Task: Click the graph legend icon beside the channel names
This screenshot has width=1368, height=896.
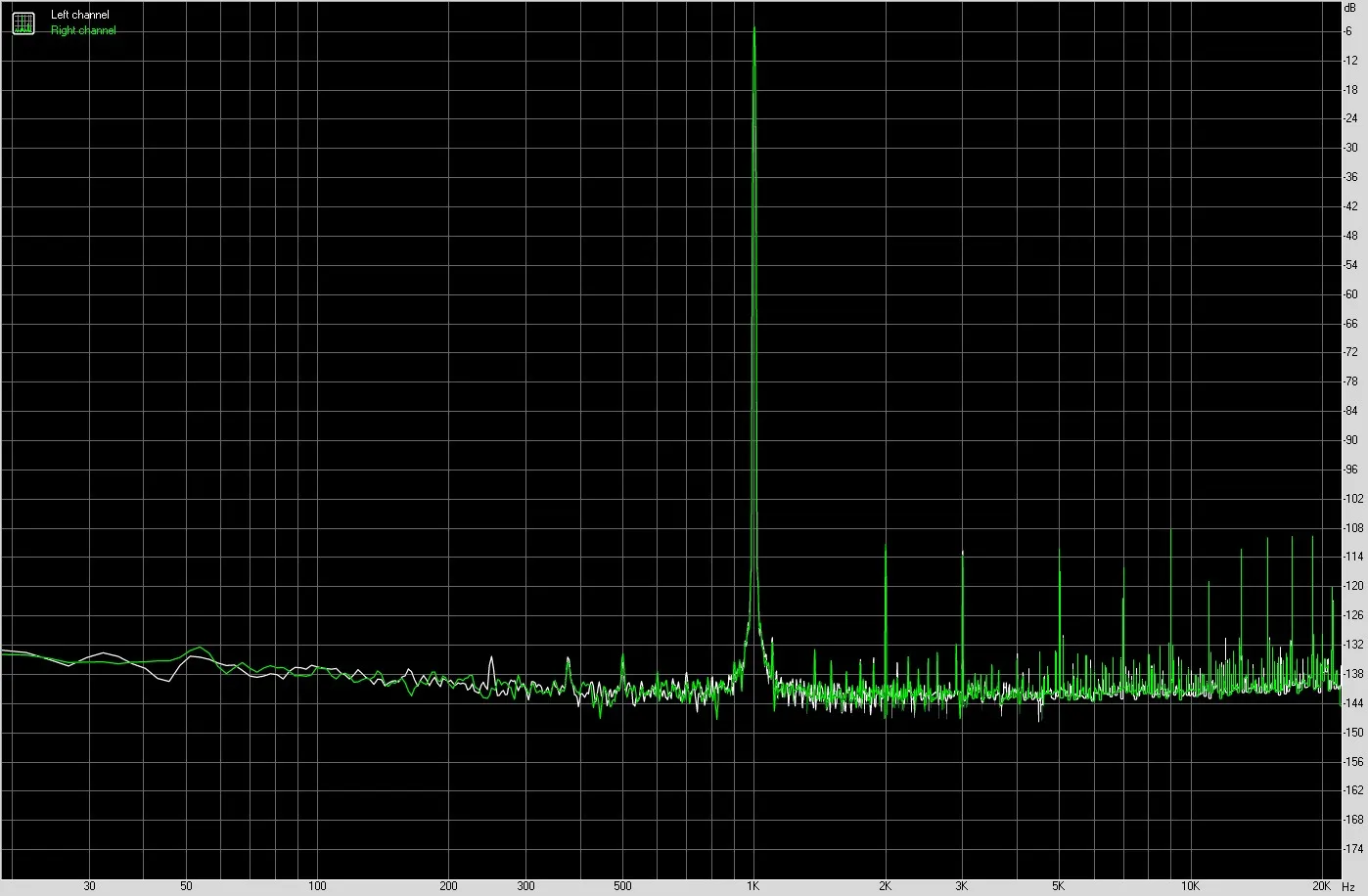Action: (23, 22)
